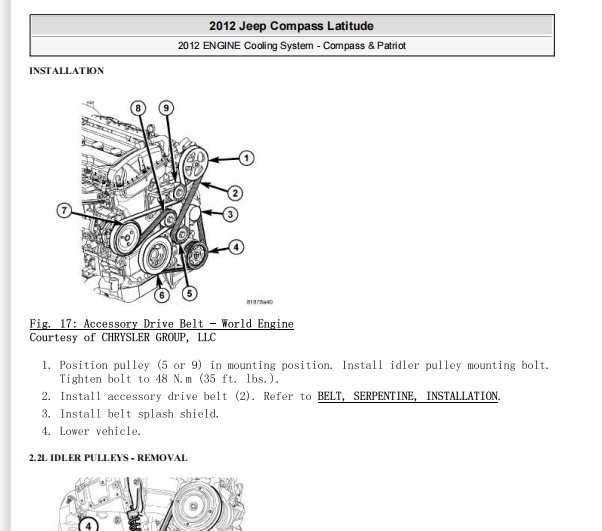Click the figure code '81878a40' under diagram
This screenshot has width=602, height=531.
pyautogui.click(x=260, y=302)
